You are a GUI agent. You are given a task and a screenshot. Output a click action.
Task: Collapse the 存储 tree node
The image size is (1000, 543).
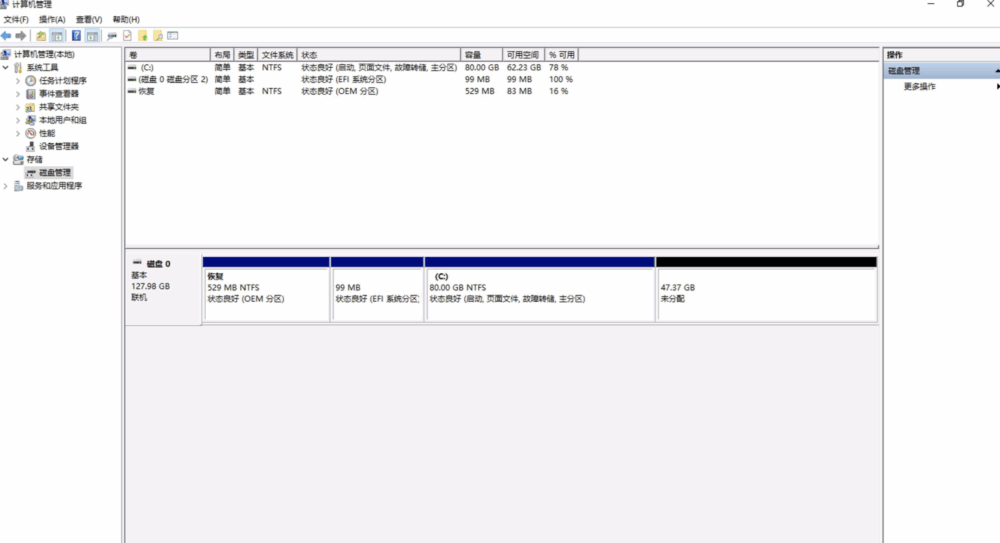6,160
